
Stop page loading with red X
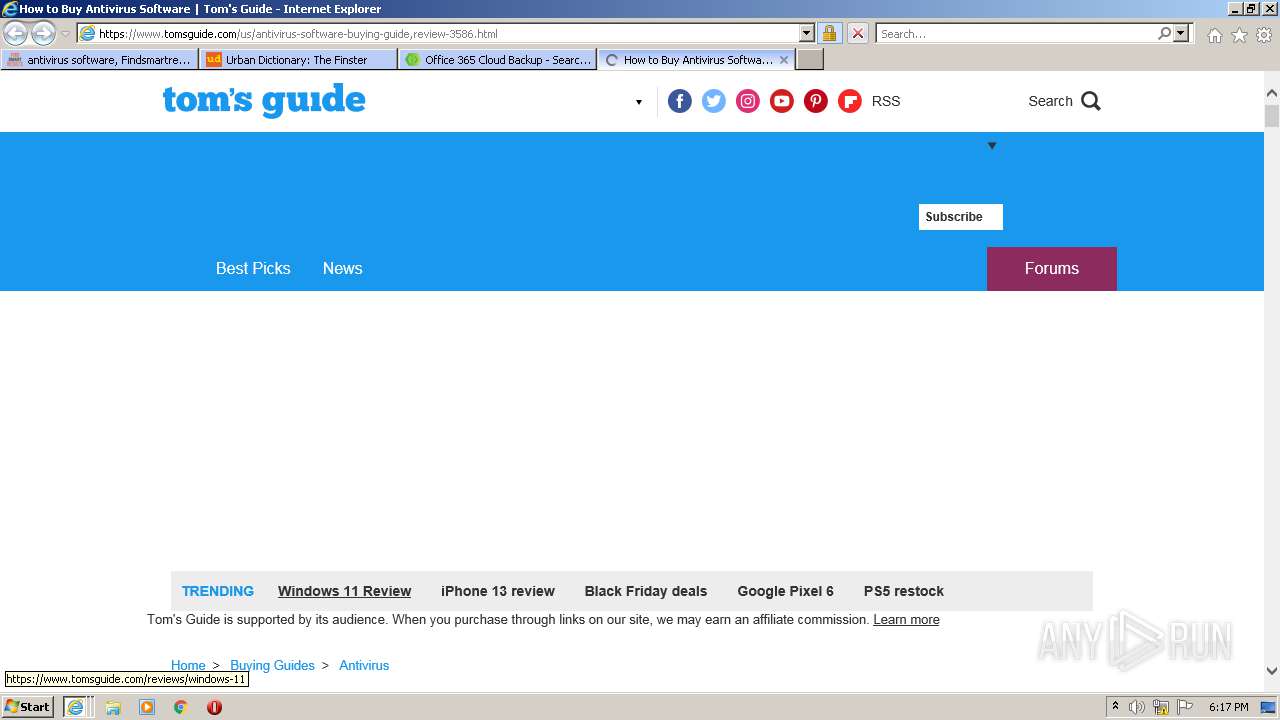coord(857,33)
